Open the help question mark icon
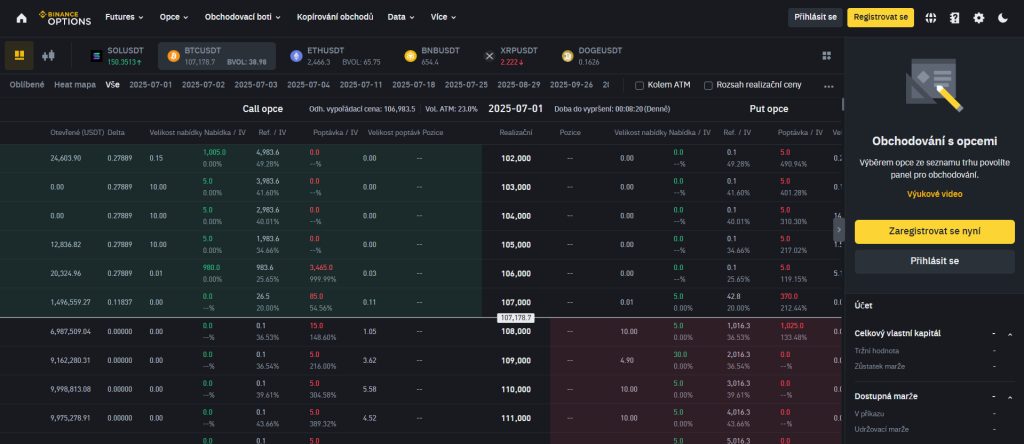 [x=955, y=18]
